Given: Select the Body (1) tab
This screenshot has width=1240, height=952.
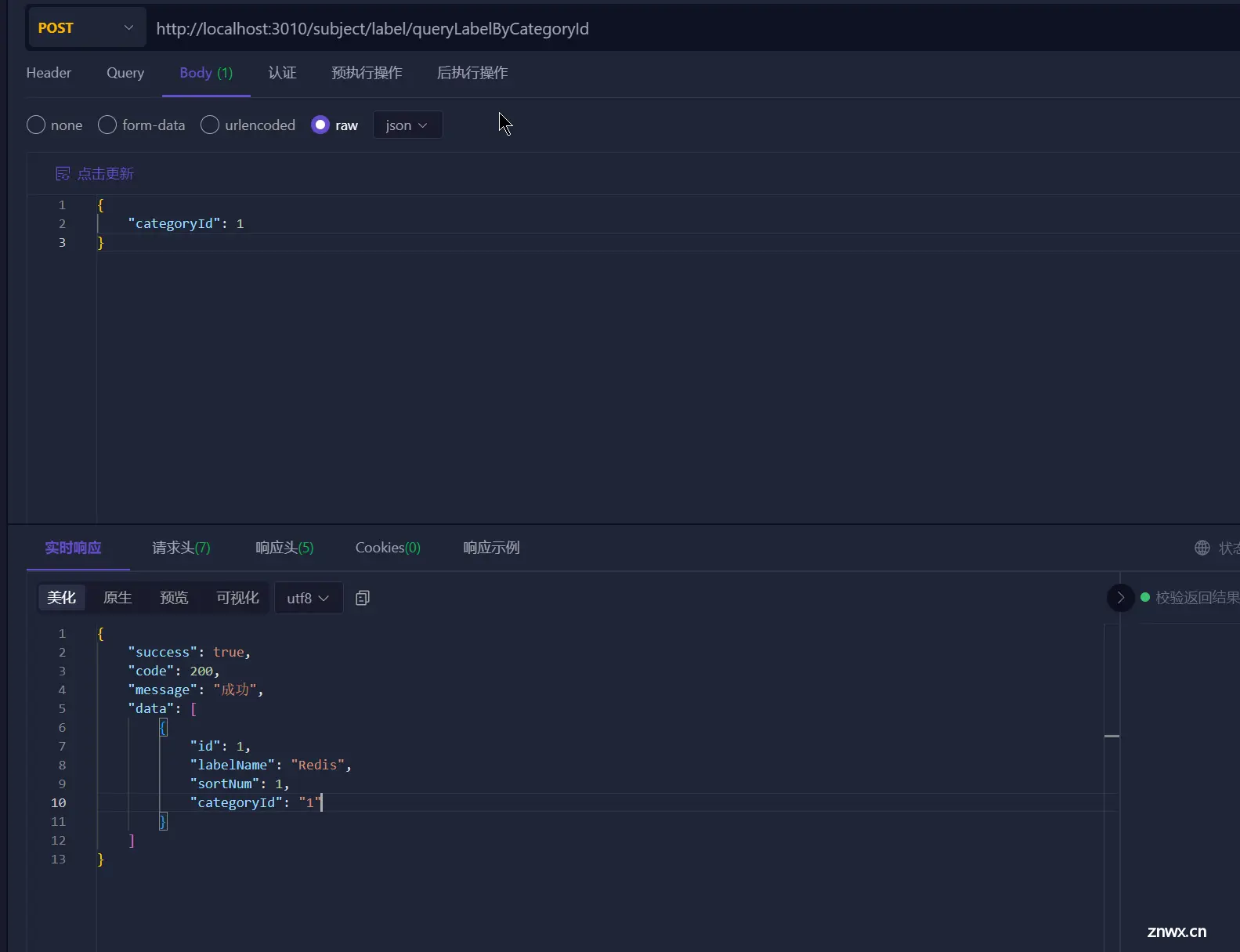Looking at the screenshot, I should click(206, 73).
